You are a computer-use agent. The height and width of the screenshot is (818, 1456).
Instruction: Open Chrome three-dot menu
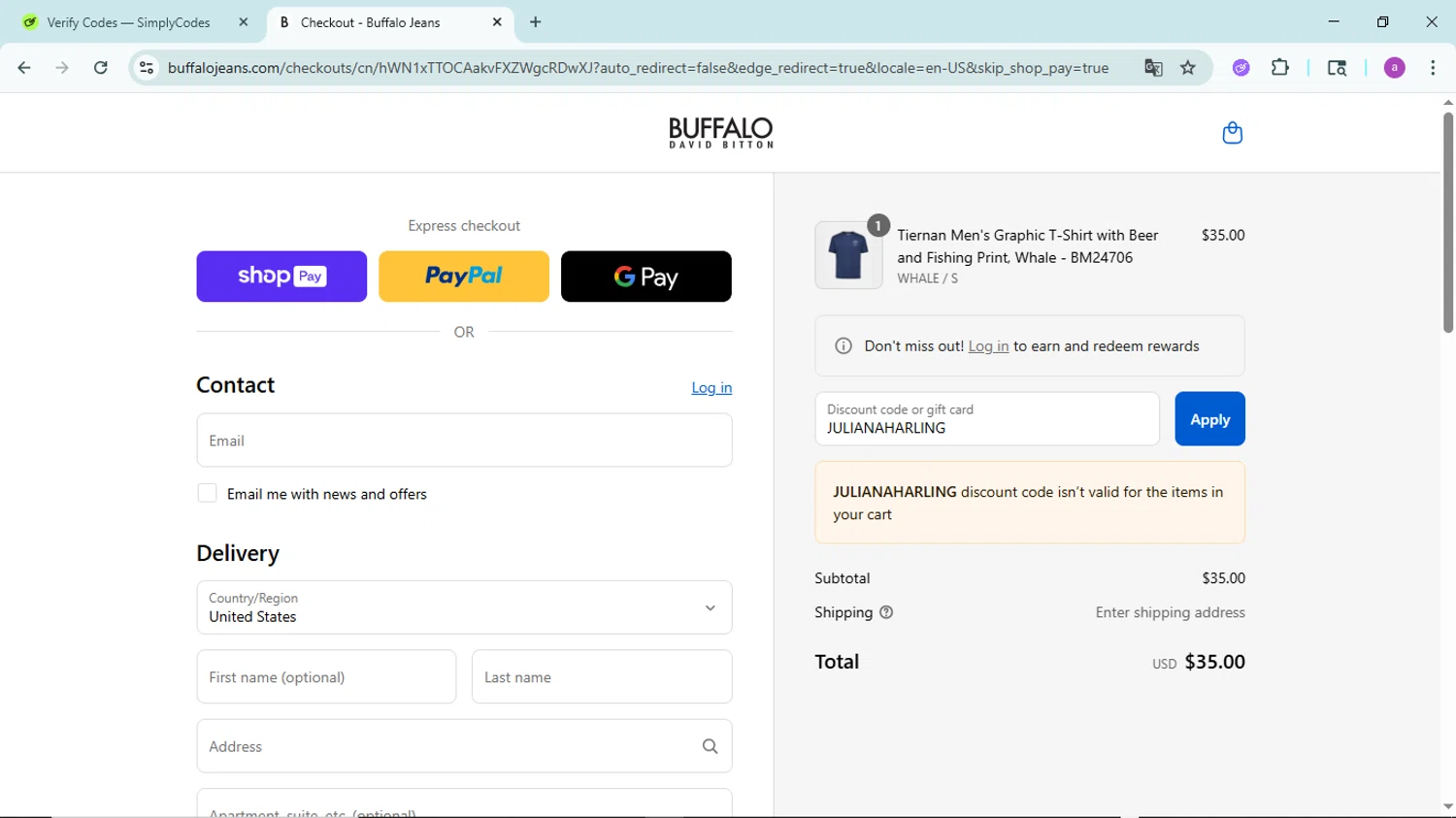[1433, 68]
